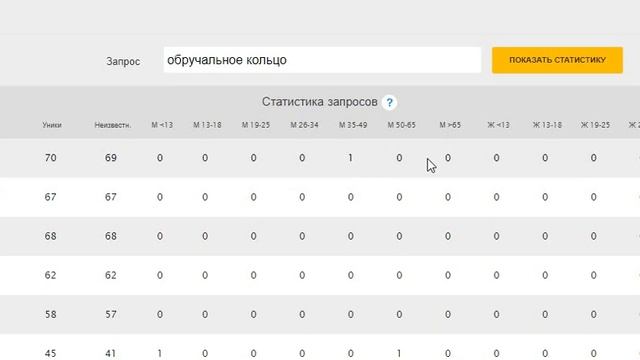Viewport: 640px width, 360px height.
Task: Click the Неизвестн. value 57
Action: coord(111,315)
